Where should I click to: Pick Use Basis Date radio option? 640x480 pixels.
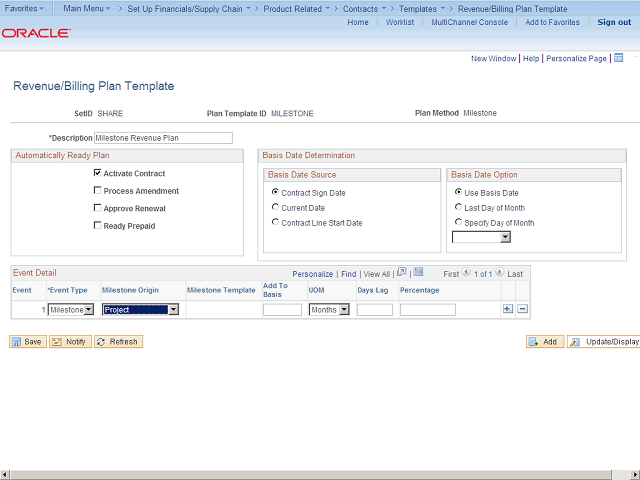[458, 192]
